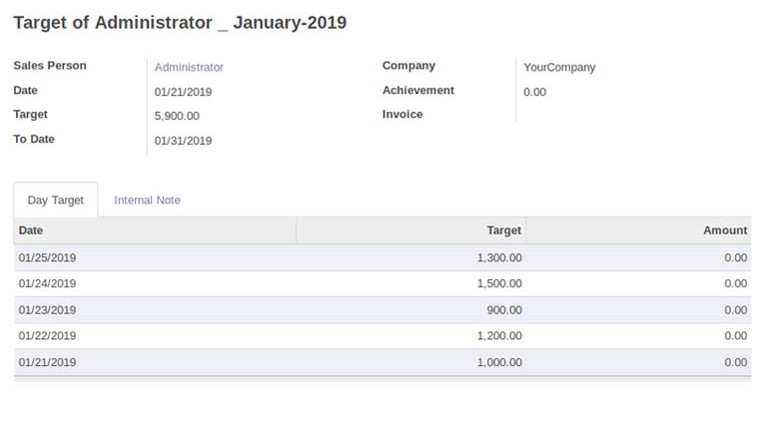Select the Day Target tab
Viewport: 761px width, 425px height.
point(55,200)
